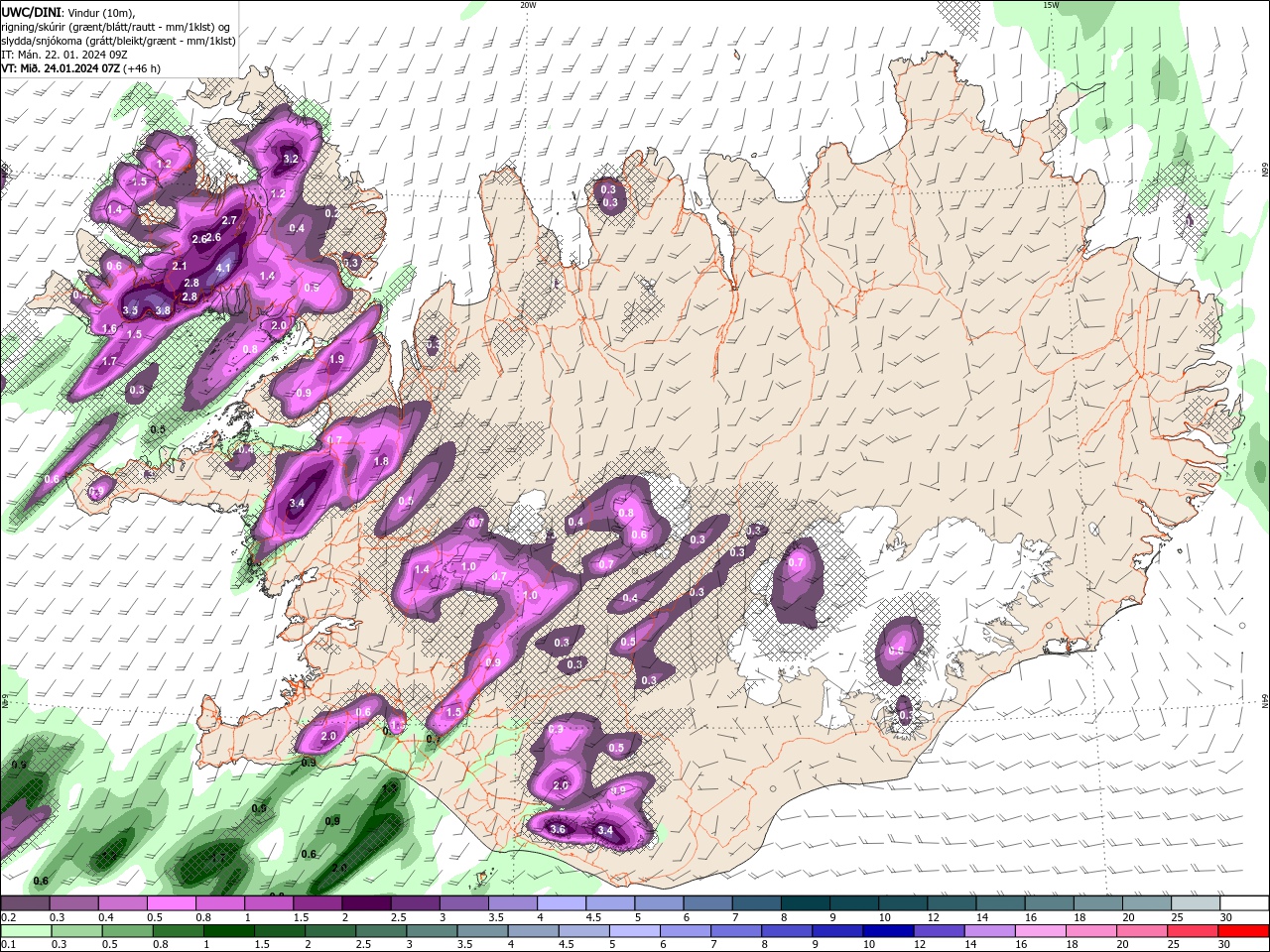Click the 3.5 snowfall value on the map
The image size is (1270, 952).
[130, 310]
